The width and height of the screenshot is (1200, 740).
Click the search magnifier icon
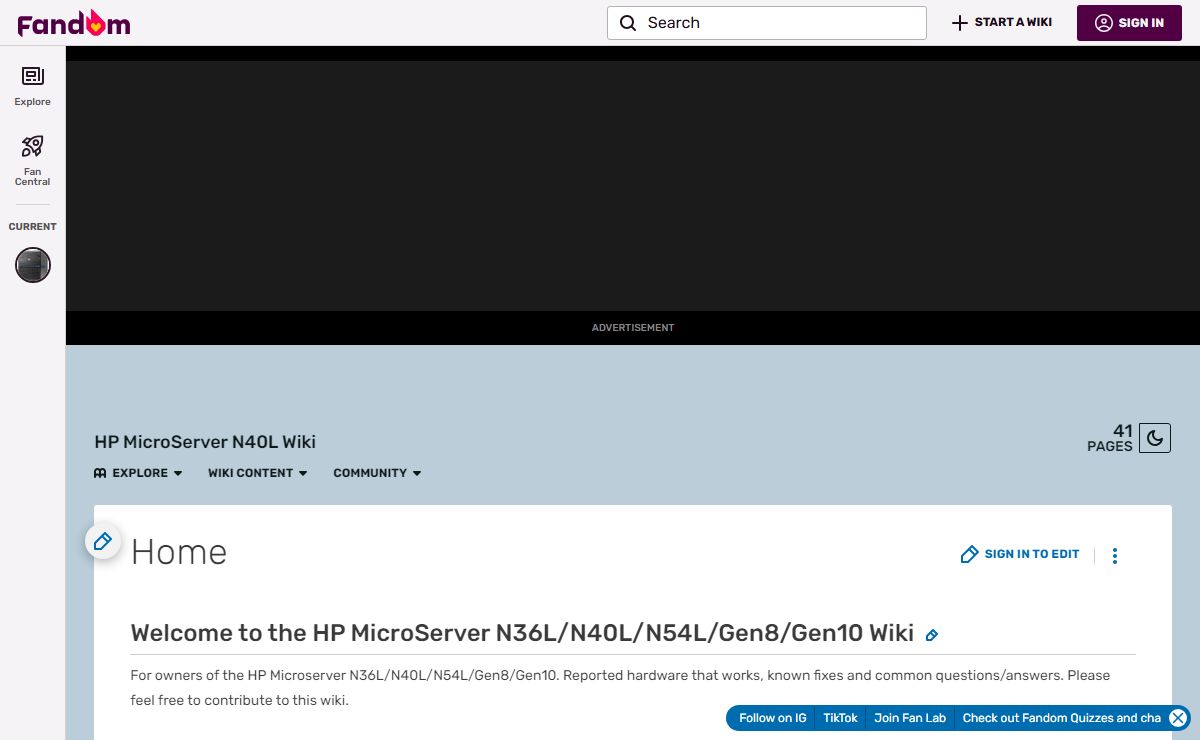[x=628, y=23]
